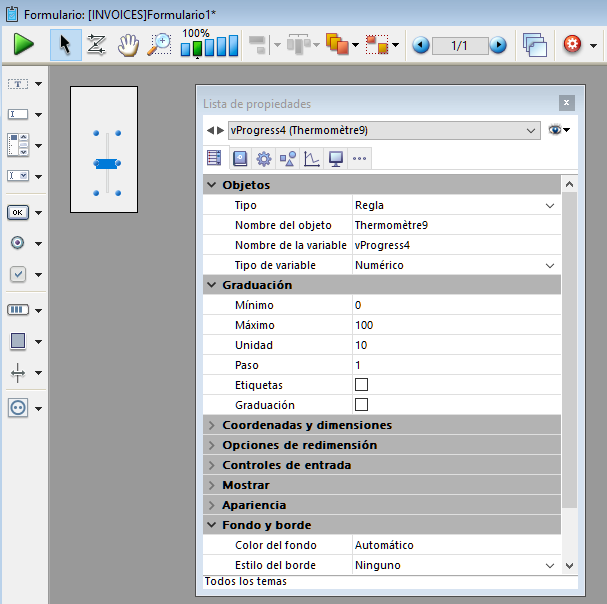Viewport: 607px width, 604px height.
Task: Select the arrow pointer tool
Action: pos(66,45)
